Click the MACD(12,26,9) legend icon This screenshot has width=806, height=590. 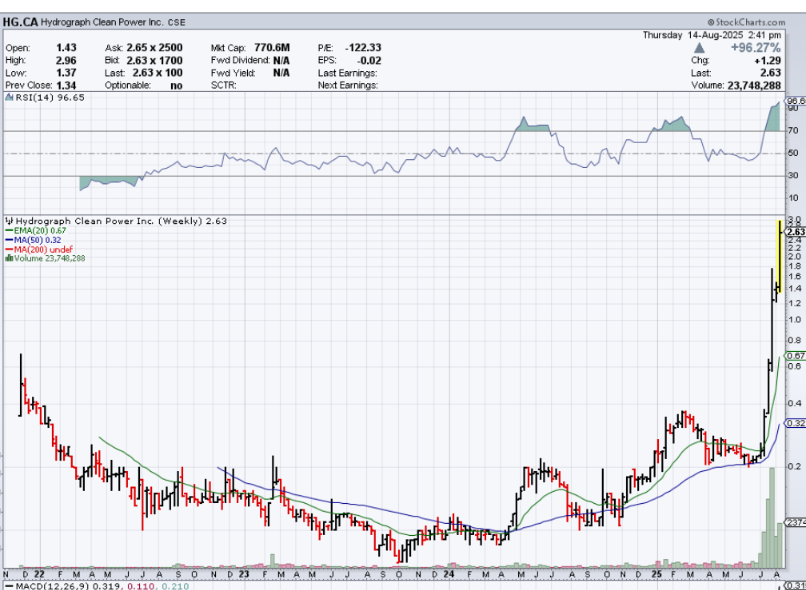coord(8,584)
